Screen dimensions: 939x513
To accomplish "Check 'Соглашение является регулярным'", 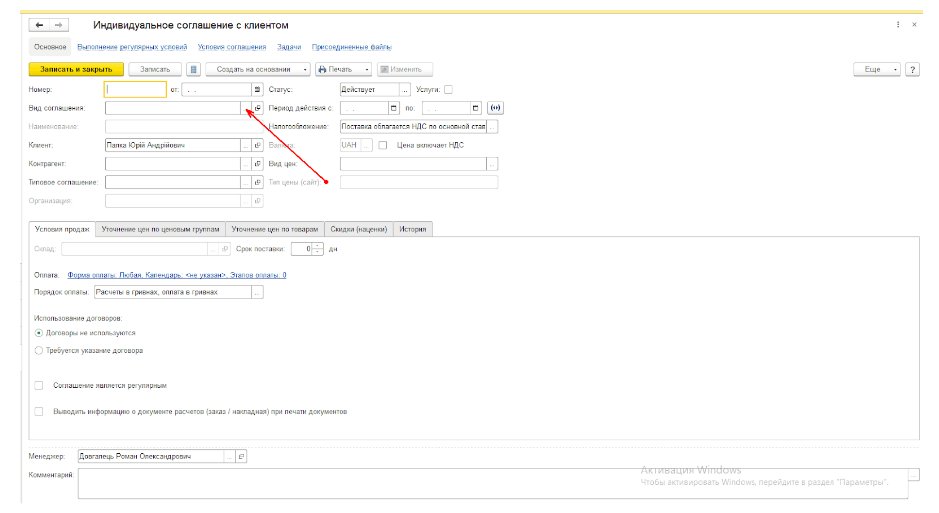I will tap(39, 385).
